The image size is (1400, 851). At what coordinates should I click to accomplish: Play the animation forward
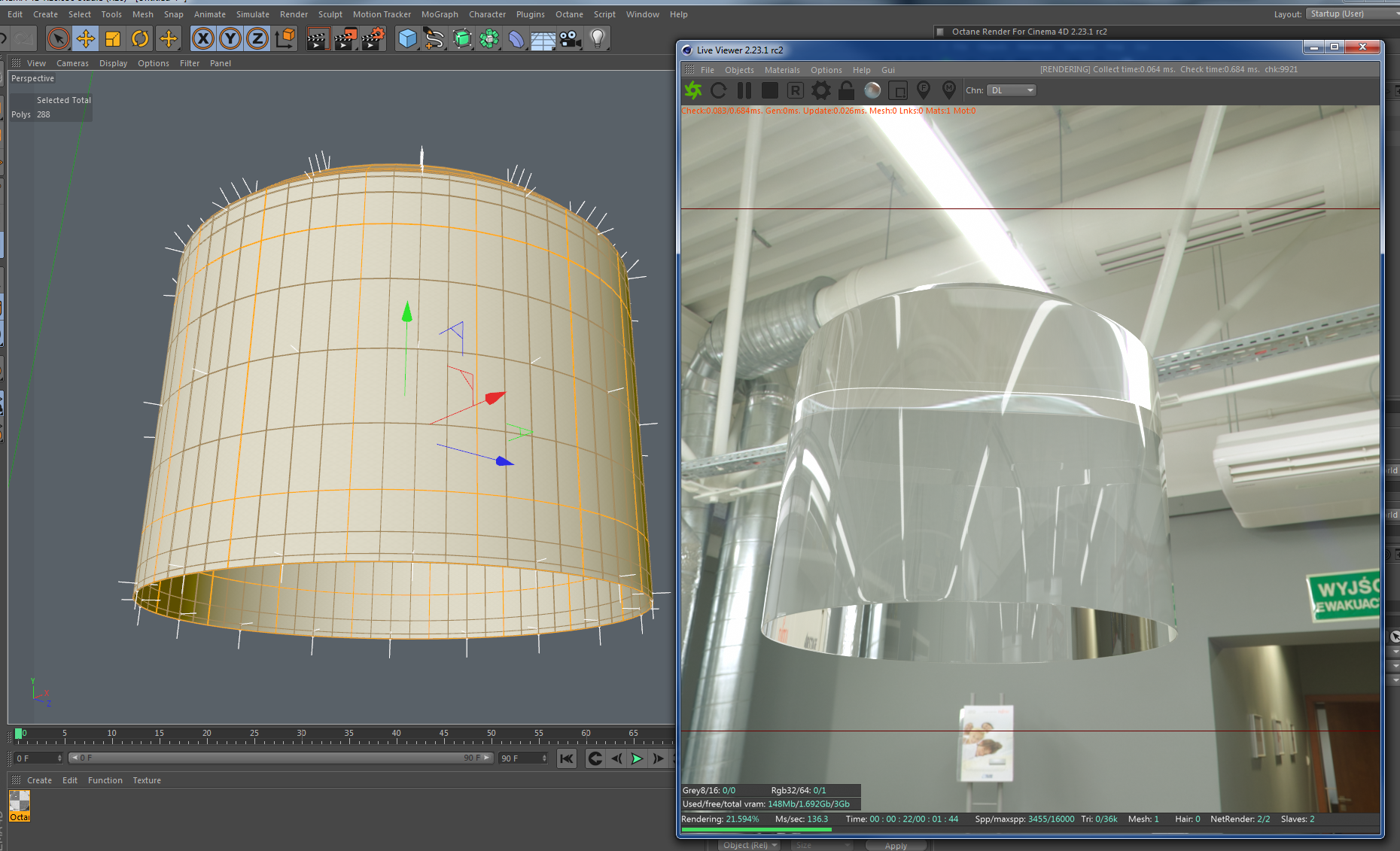(x=637, y=758)
